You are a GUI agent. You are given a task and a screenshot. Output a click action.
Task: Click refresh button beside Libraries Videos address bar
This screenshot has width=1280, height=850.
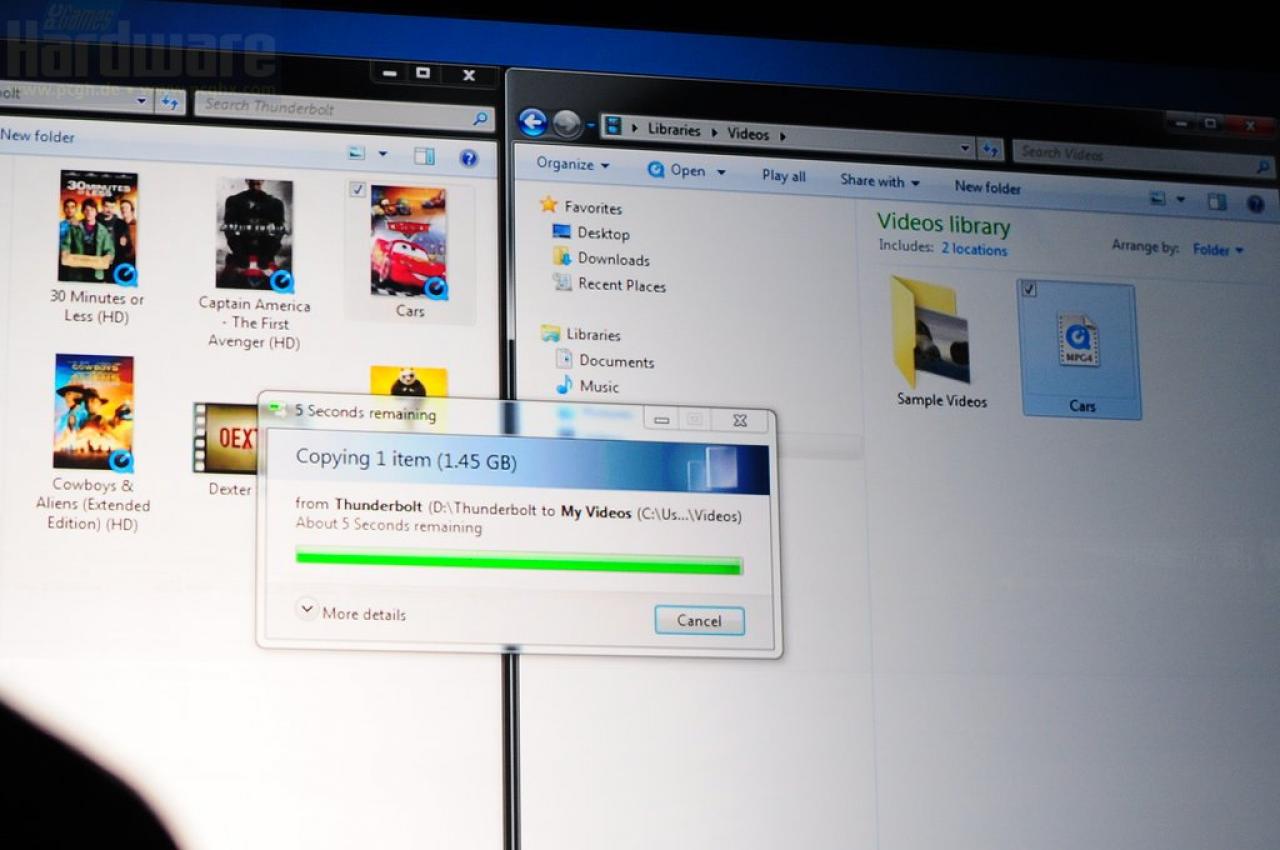click(990, 150)
